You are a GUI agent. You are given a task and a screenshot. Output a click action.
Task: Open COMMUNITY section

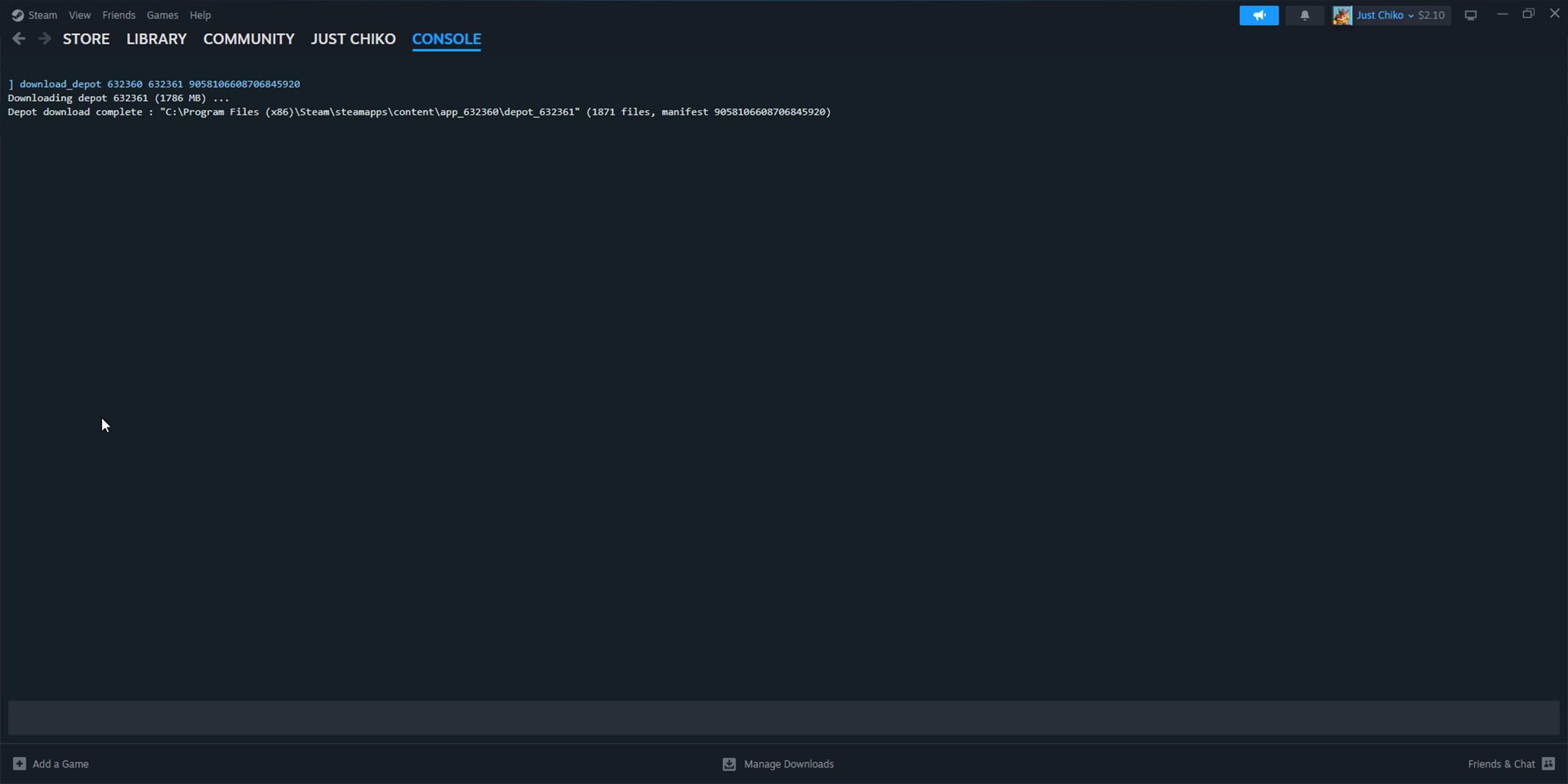[248, 38]
